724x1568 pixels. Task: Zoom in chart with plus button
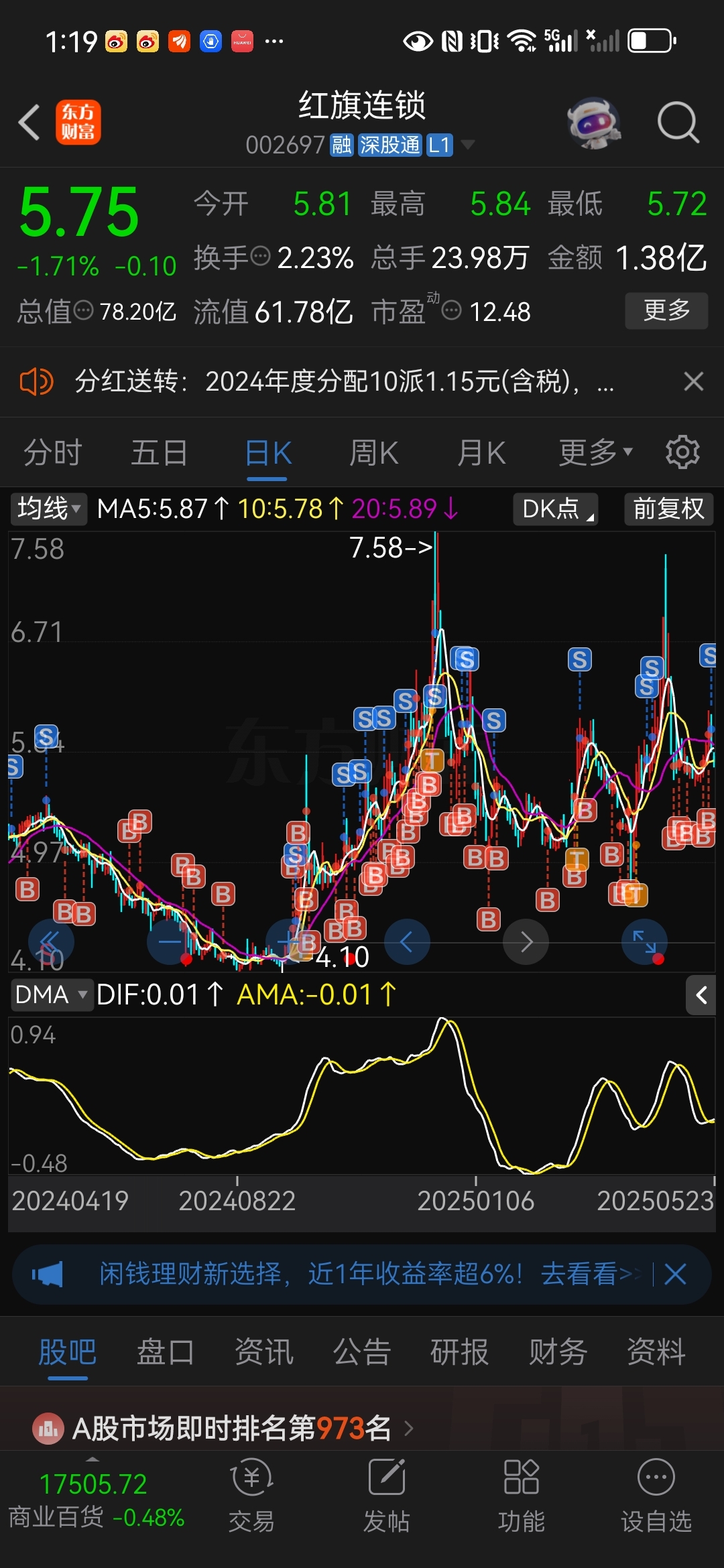pyautogui.click(x=288, y=941)
